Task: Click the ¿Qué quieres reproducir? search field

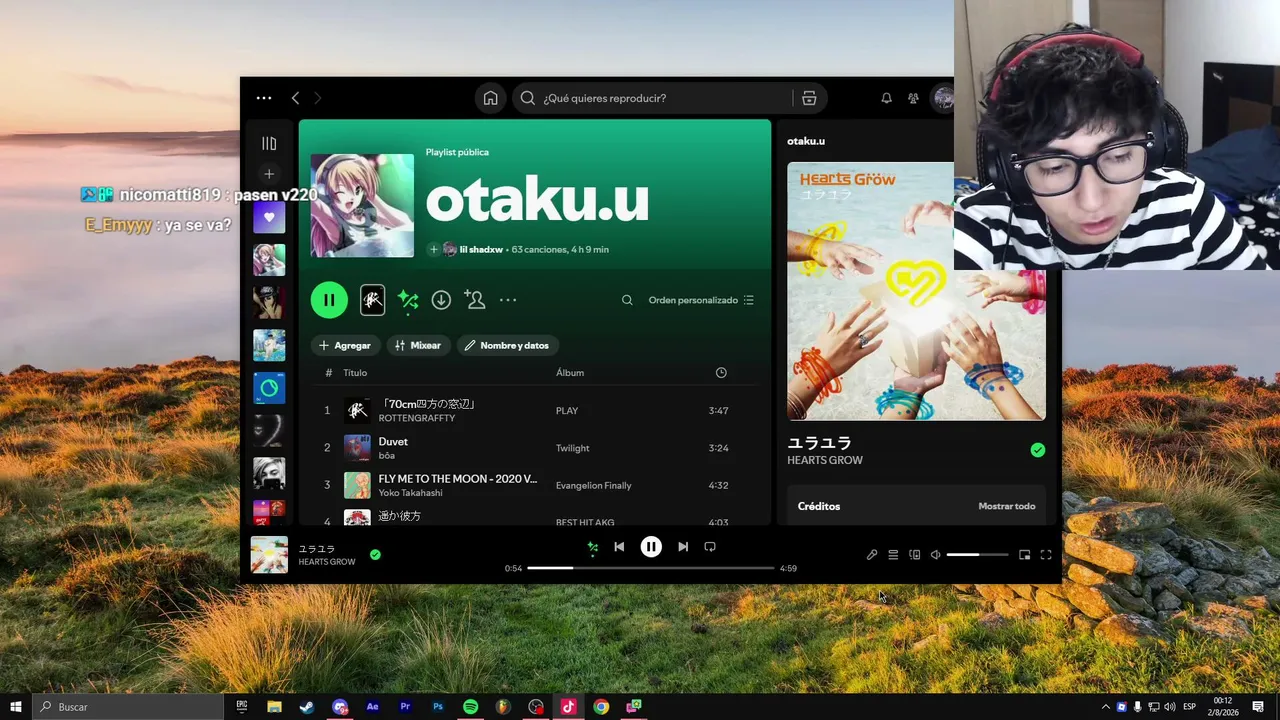Action: point(655,98)
